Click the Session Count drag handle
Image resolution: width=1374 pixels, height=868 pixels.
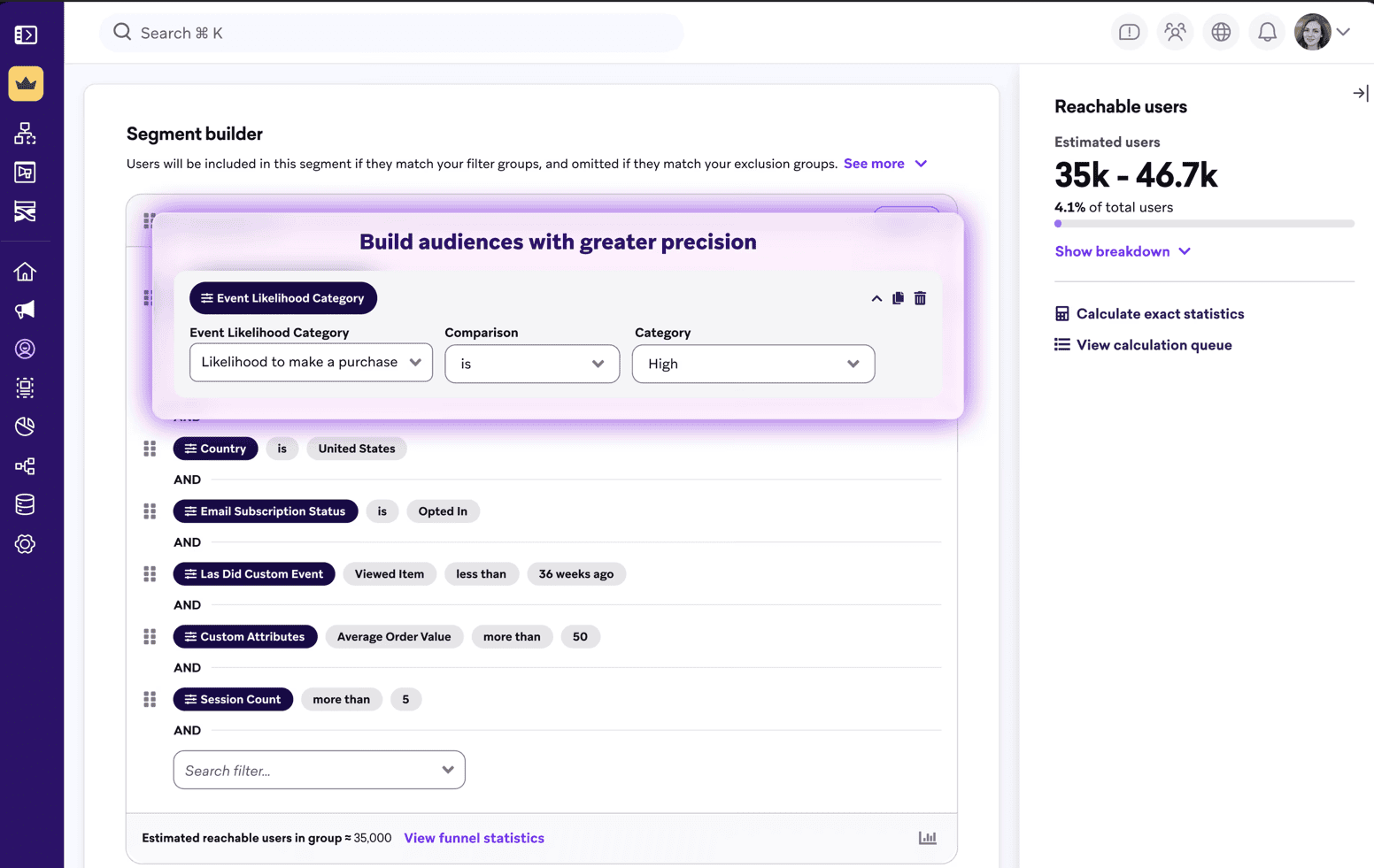(x=150, y=699)
